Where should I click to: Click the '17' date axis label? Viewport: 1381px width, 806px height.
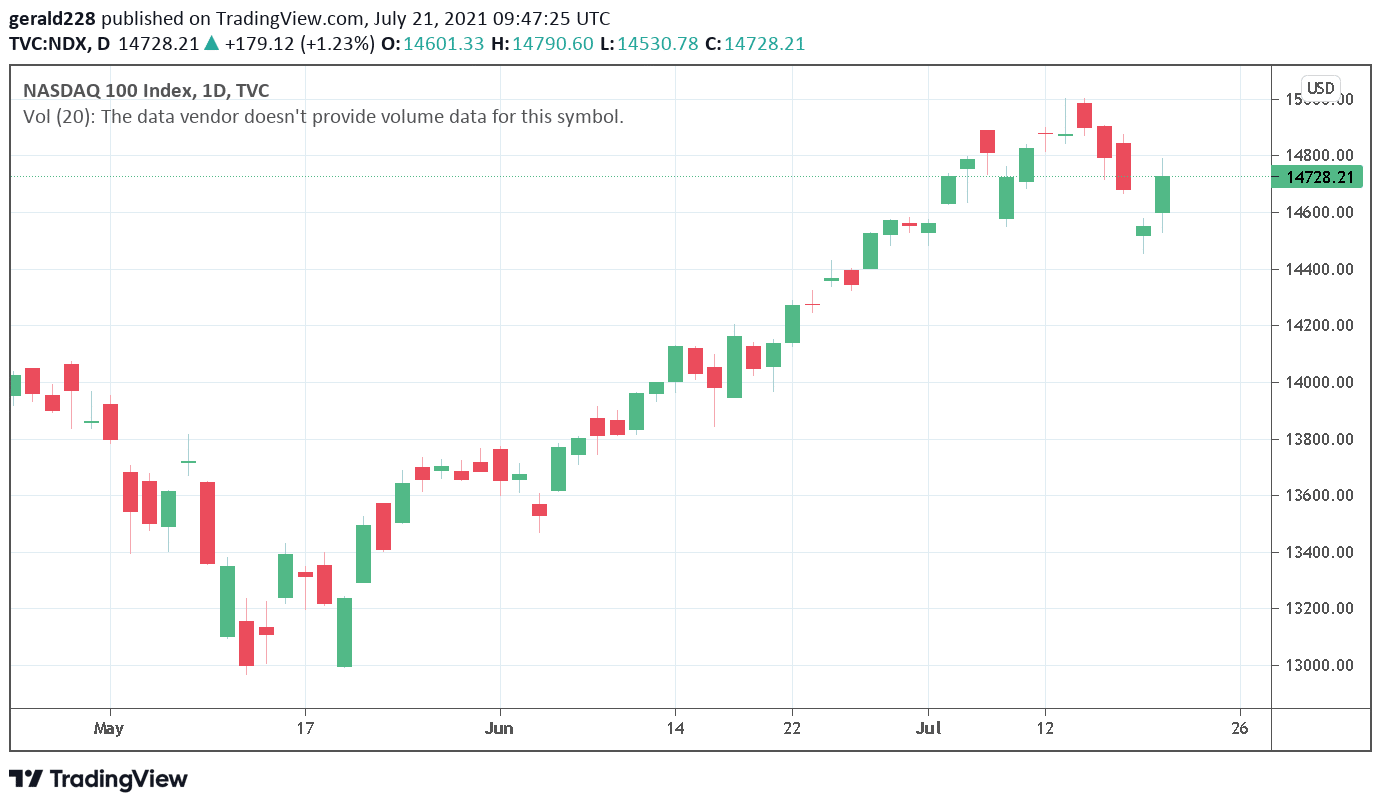pos(305,728)
